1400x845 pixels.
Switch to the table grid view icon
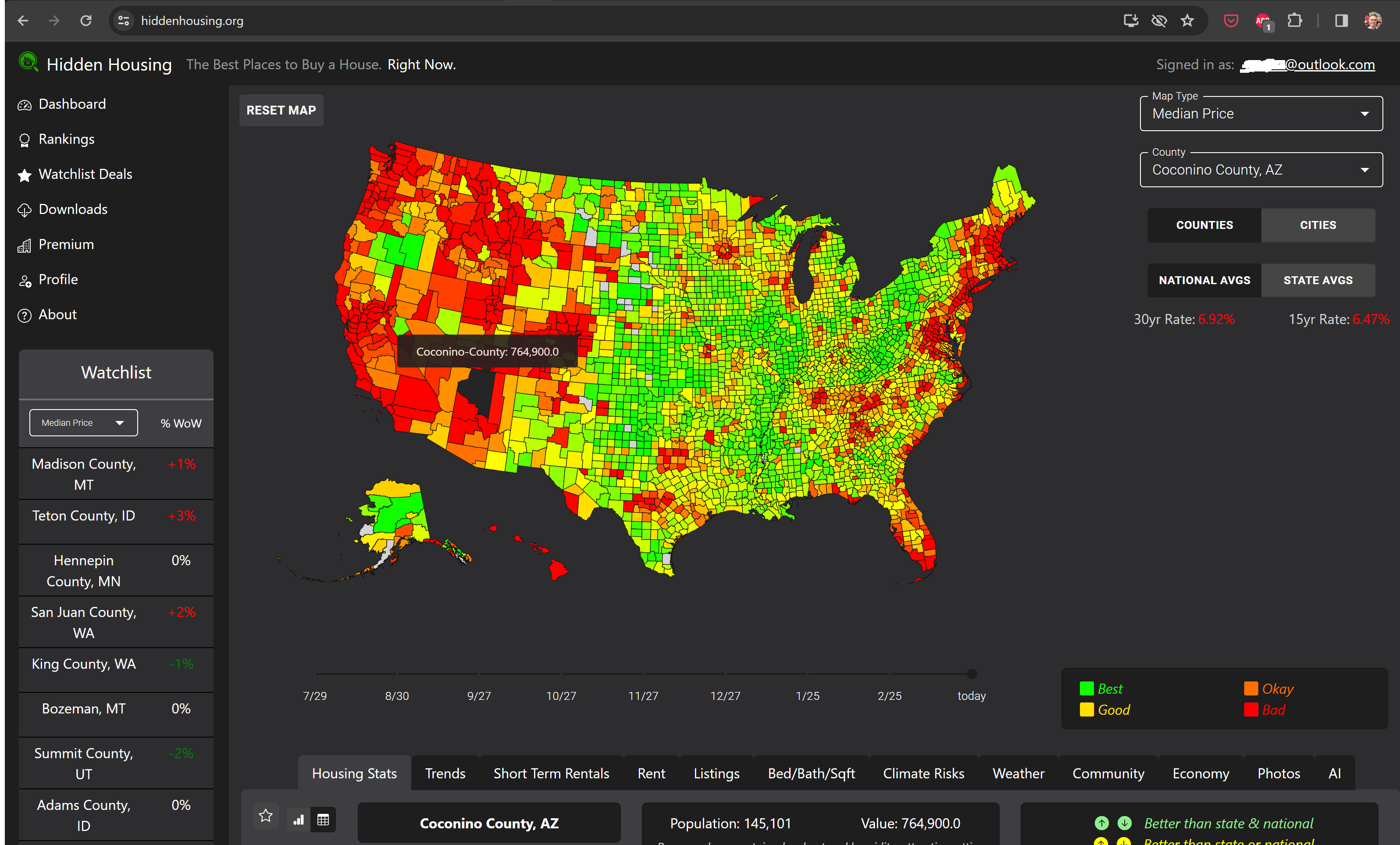[x=323, y=820]
